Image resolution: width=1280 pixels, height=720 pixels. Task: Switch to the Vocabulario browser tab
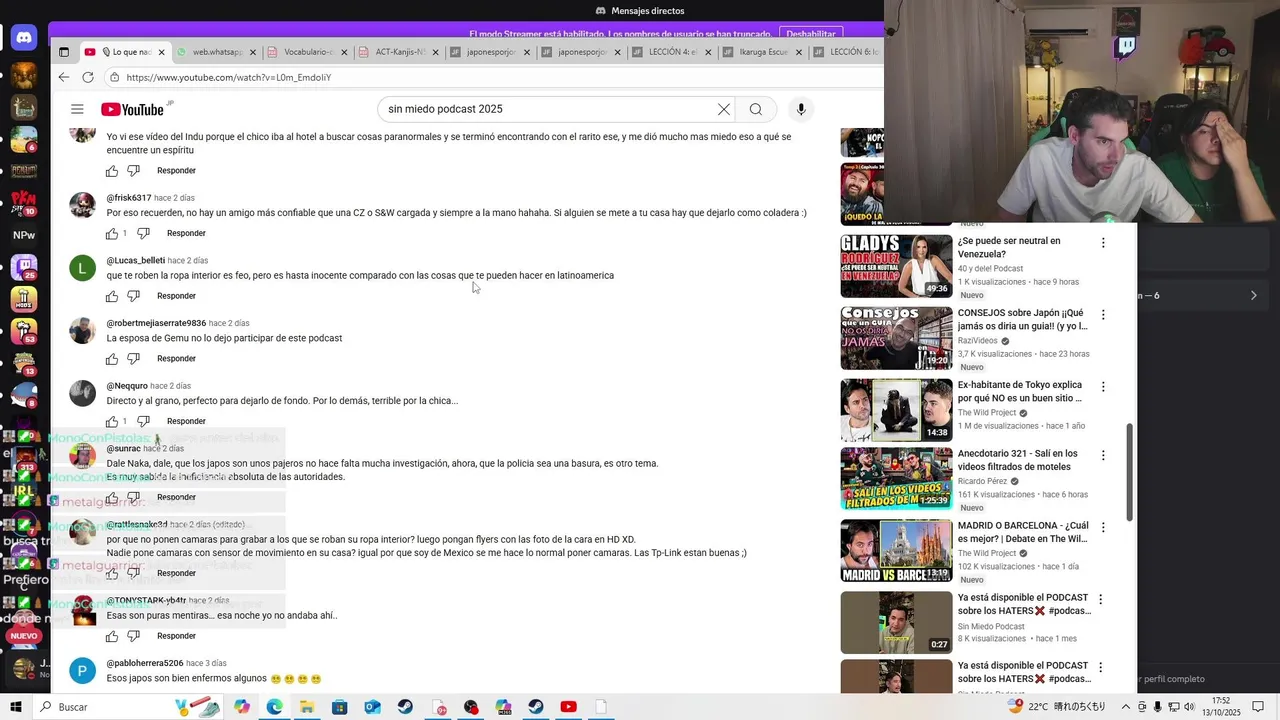(308, 52)
